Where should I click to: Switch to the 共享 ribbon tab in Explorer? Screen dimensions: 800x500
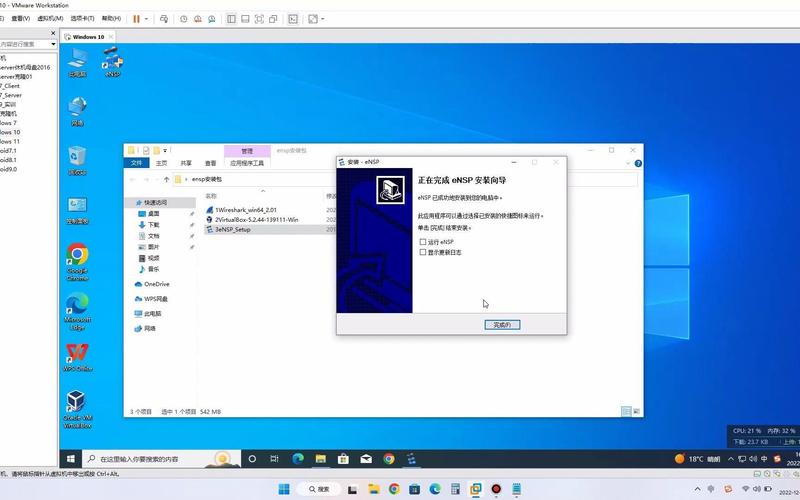pos(186,163)
